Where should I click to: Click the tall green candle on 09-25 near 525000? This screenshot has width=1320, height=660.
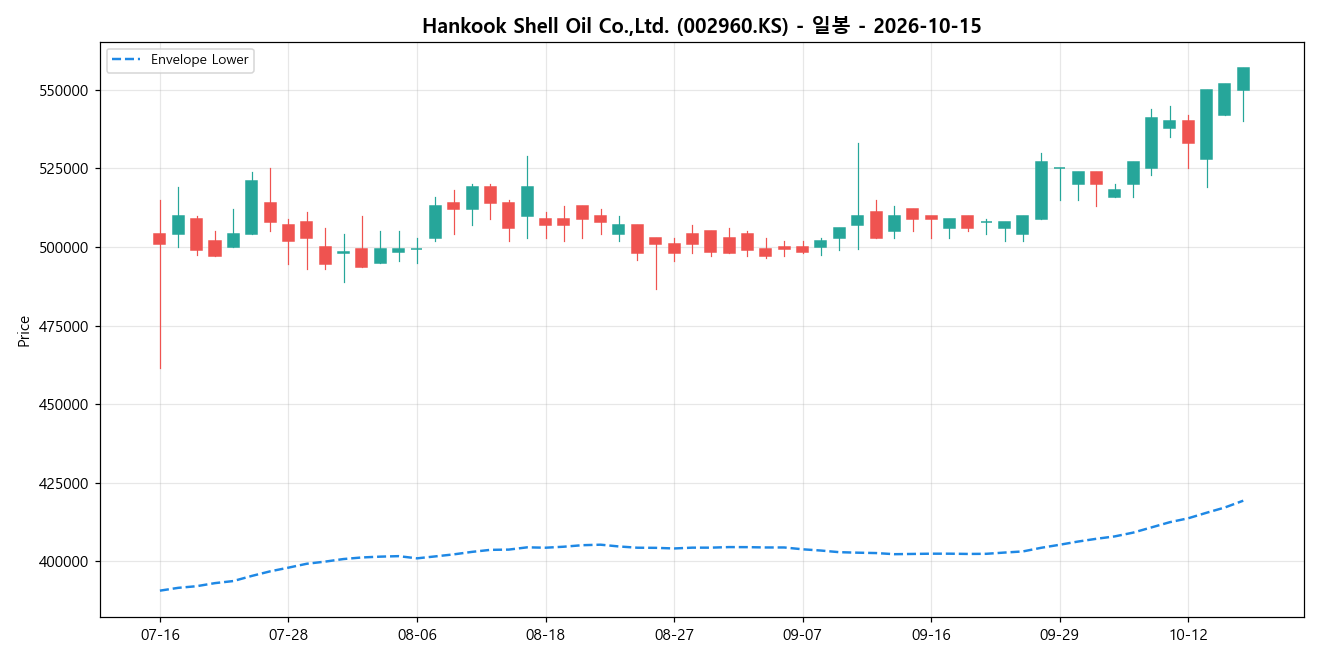click(1041, 190)
